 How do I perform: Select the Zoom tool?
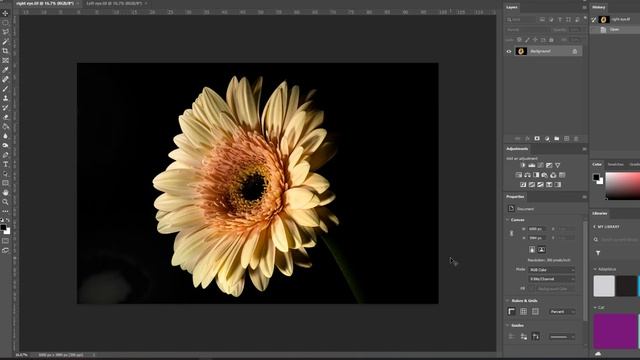coord(5,202)
